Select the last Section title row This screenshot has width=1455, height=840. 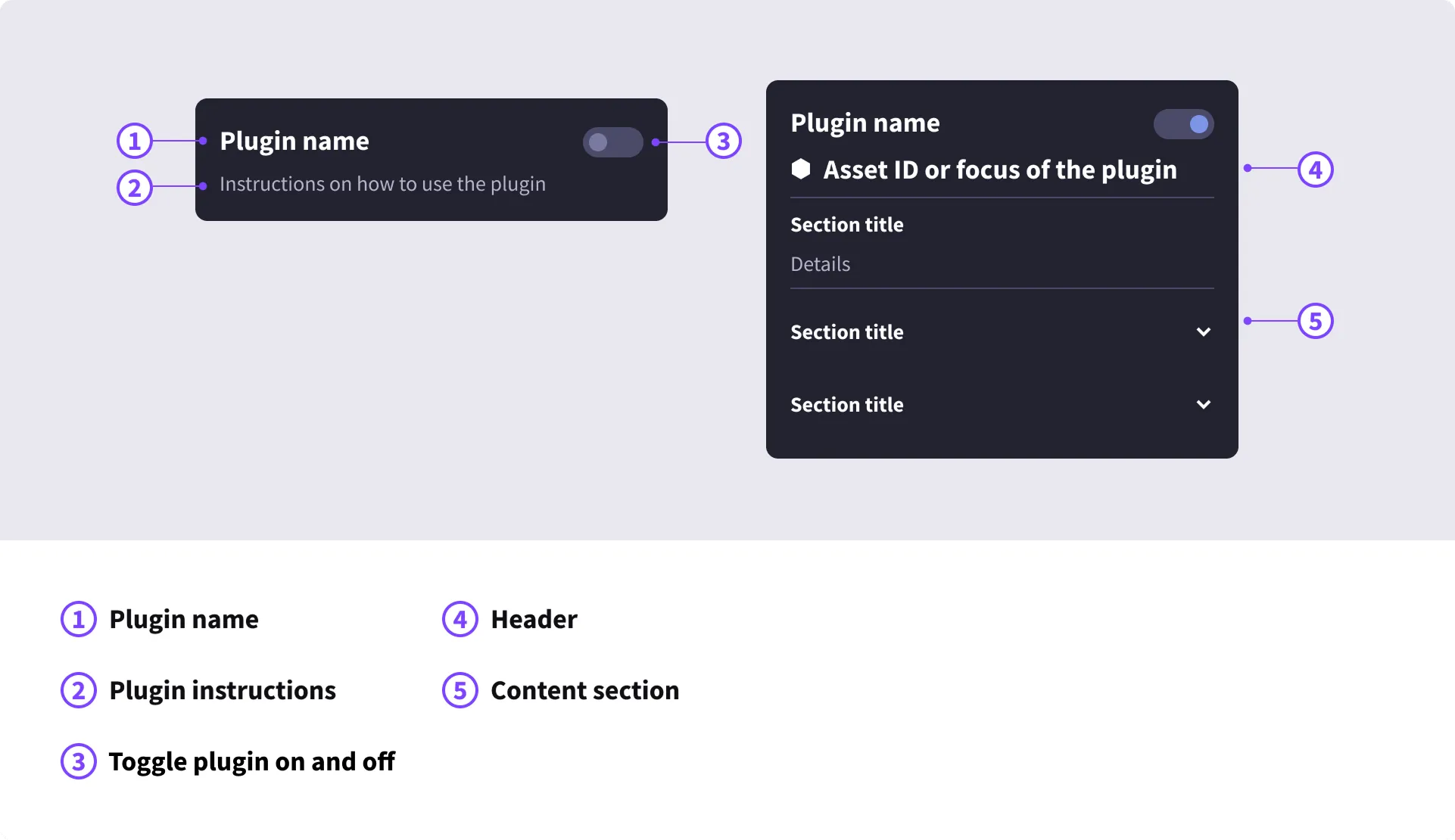tap(1002, 404)
